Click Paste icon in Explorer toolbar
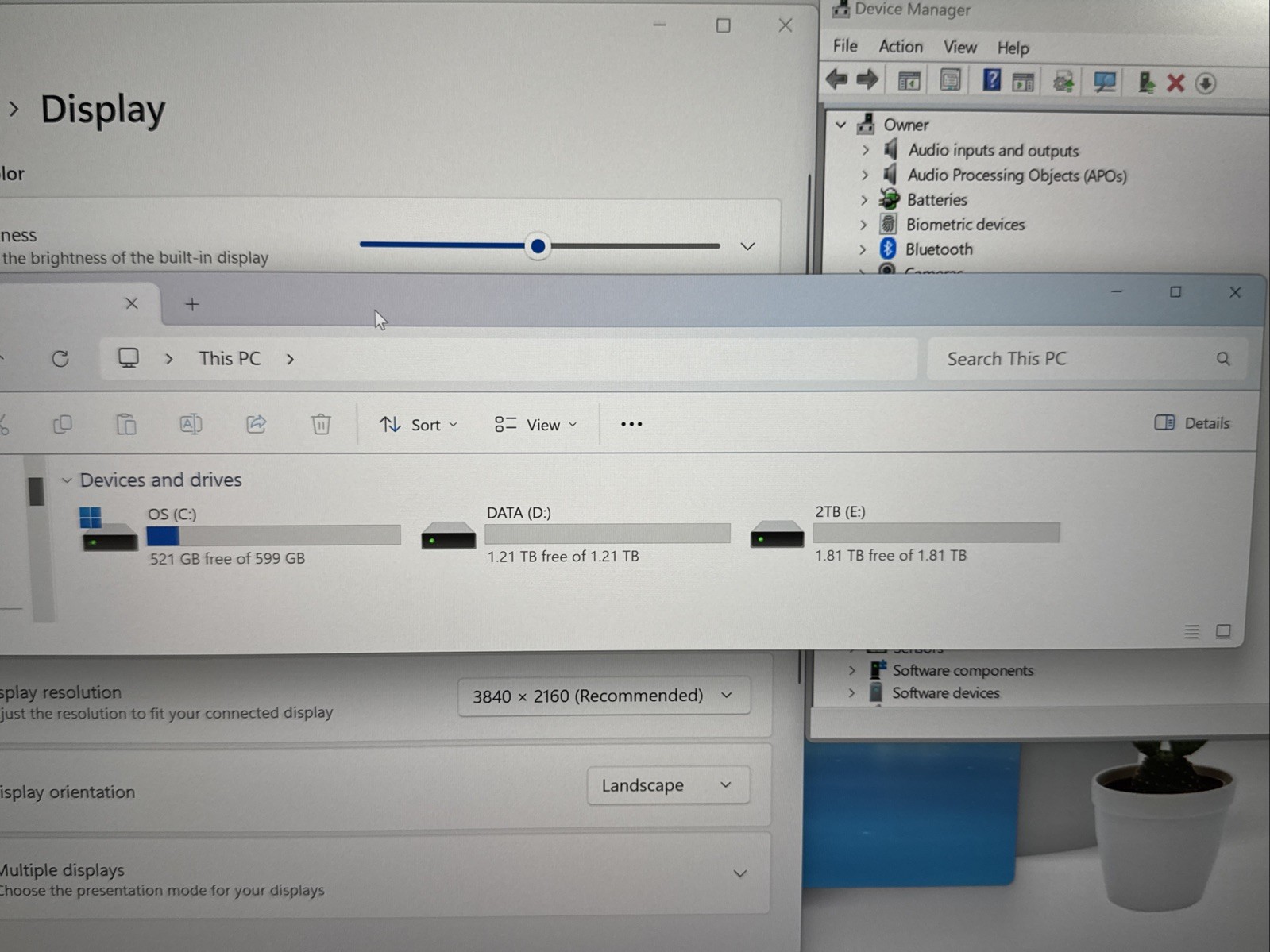 [x=126, y=425]
